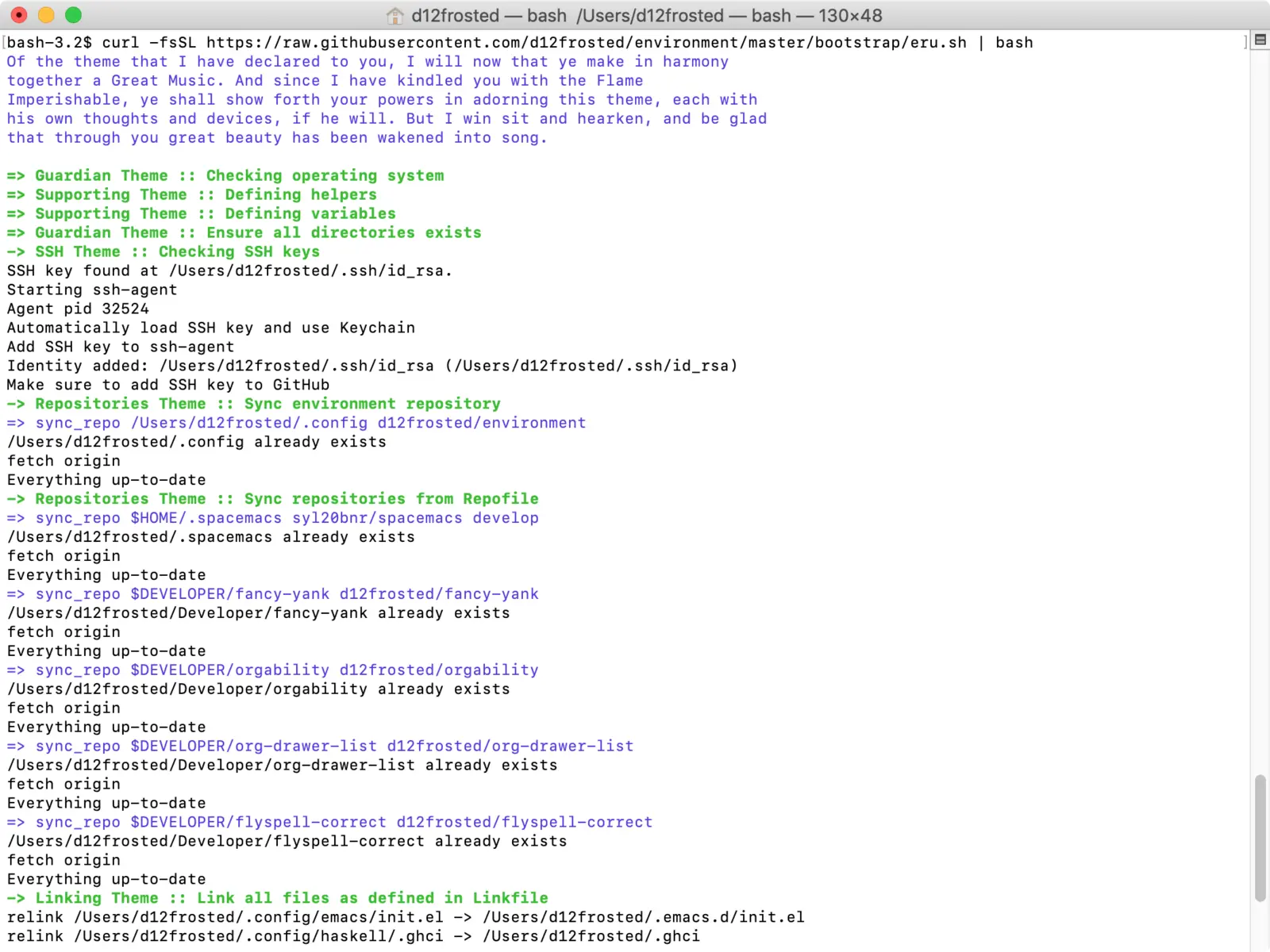Click the split pane icon at top right

click(1260, 40)
